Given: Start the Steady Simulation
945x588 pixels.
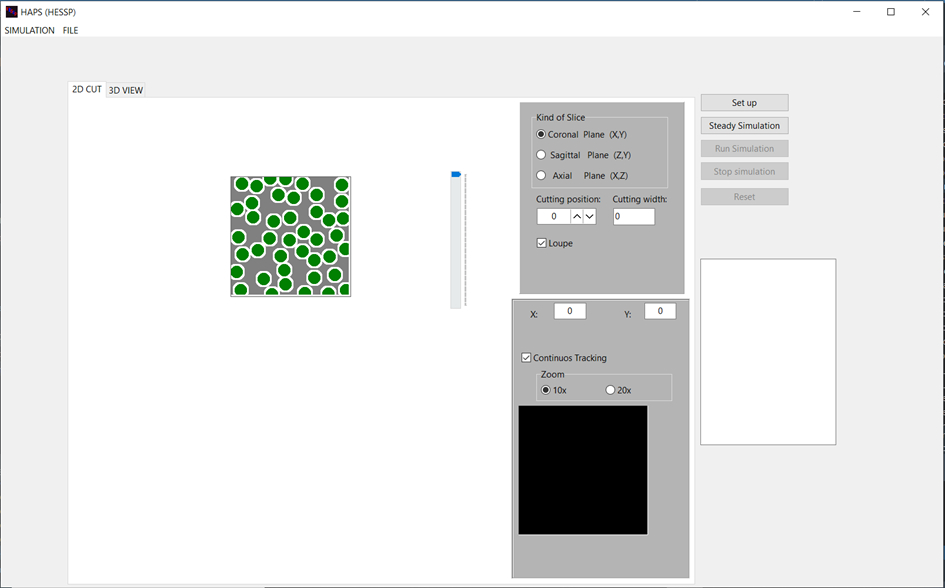Looking at the screenshot, I should click(744, 126).
